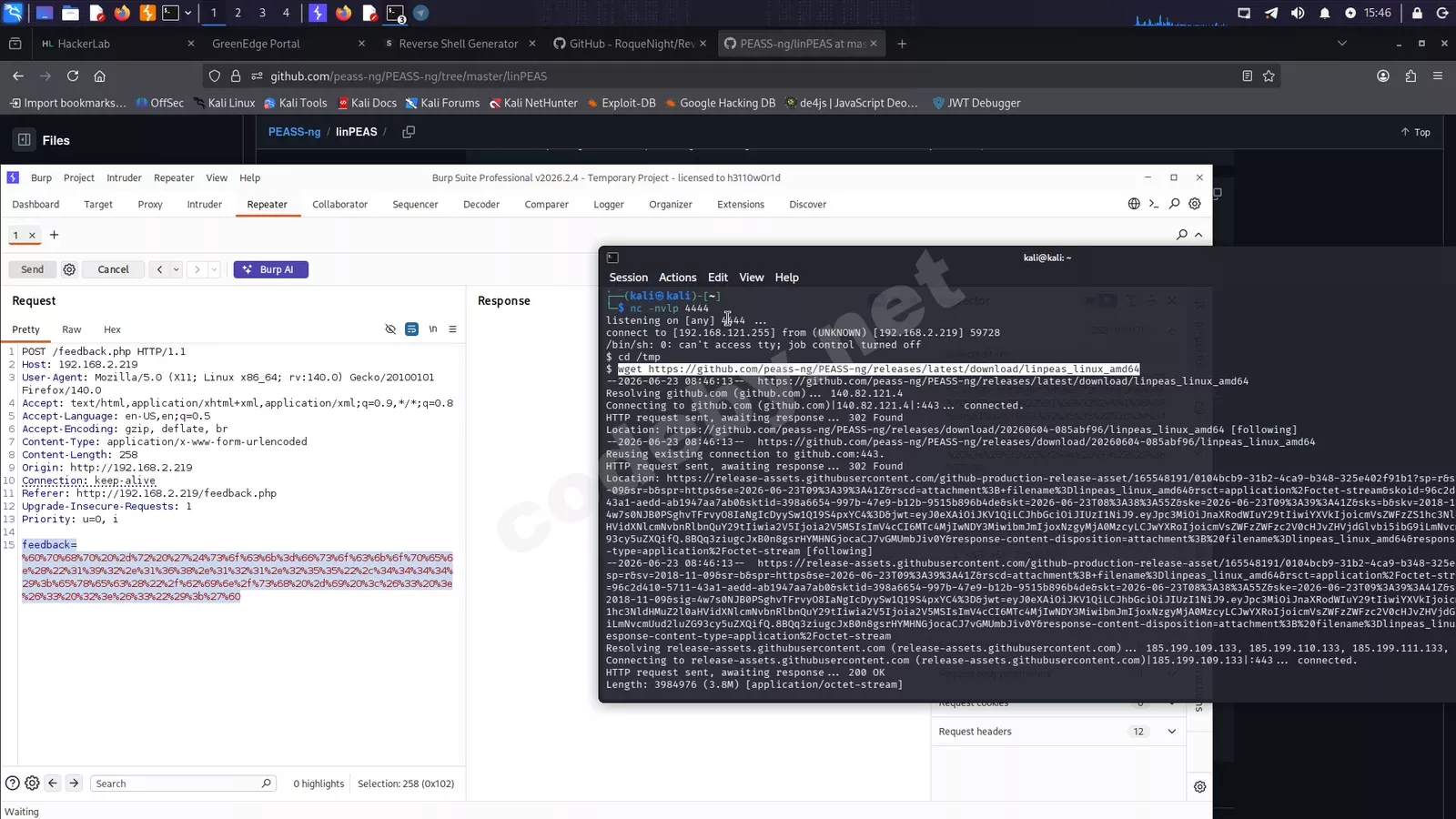Open the terminal's Edit menu

coord(718,278)
